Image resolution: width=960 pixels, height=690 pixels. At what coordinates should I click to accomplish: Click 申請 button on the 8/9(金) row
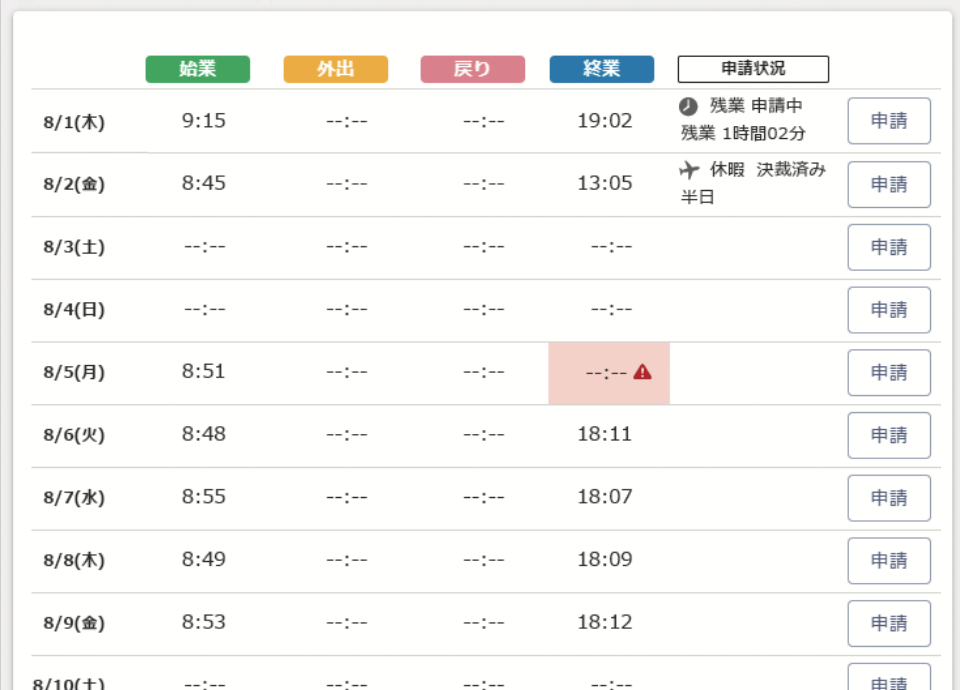pyautogui.click(x=889, y=623)
